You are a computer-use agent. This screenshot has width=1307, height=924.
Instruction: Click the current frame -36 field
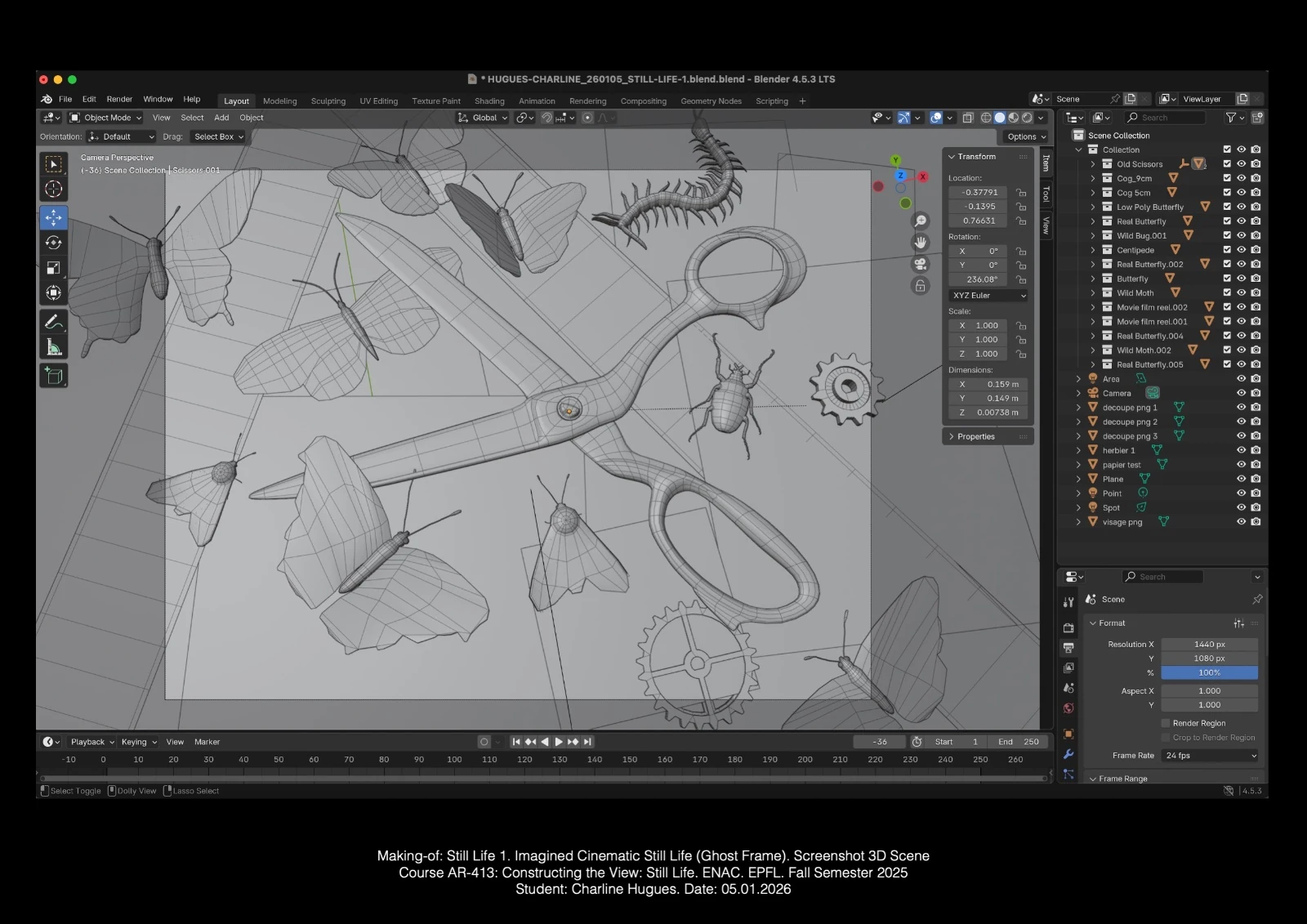880,742
